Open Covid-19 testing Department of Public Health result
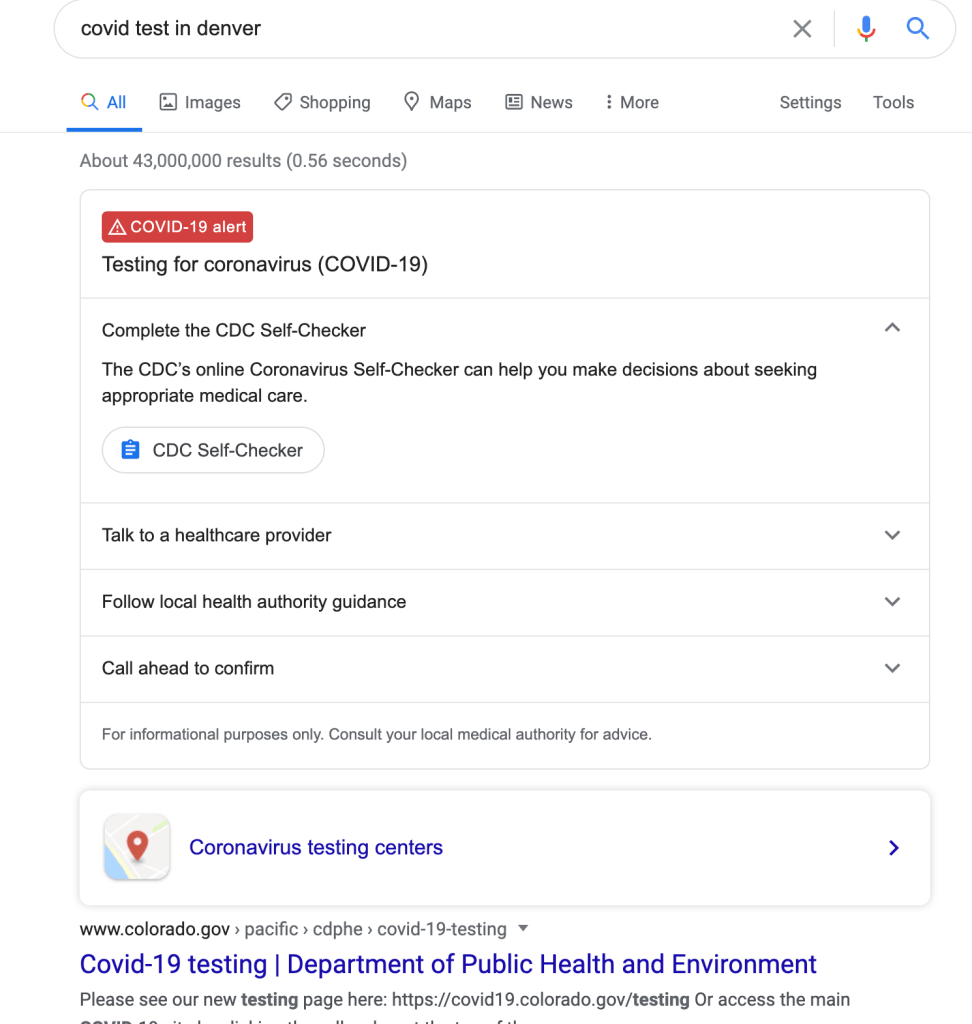Screen dimensions: 972x1024 (448, 964)
